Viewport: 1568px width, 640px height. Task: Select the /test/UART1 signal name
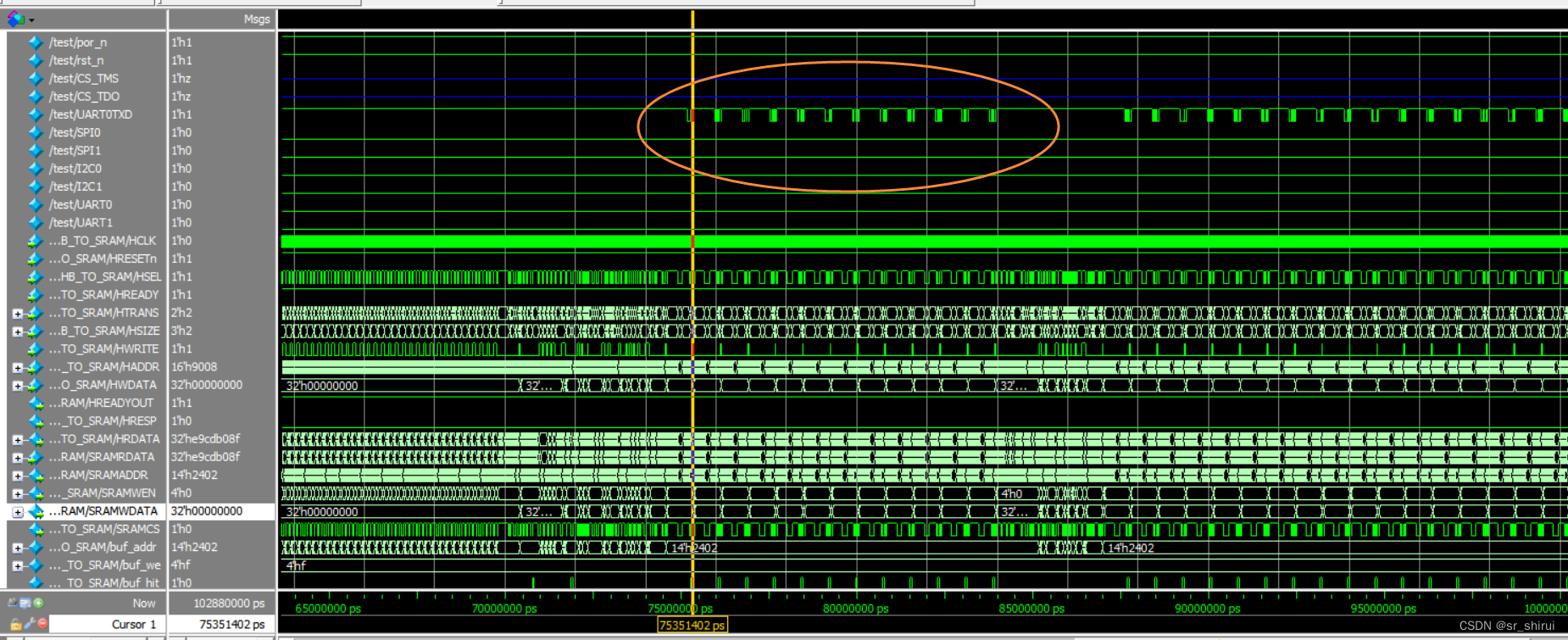81,222
